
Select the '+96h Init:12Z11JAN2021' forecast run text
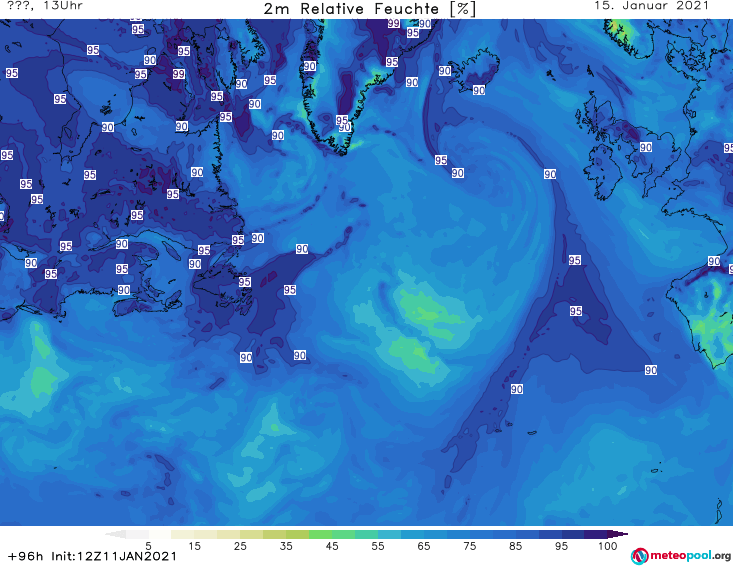coord(92,556)
